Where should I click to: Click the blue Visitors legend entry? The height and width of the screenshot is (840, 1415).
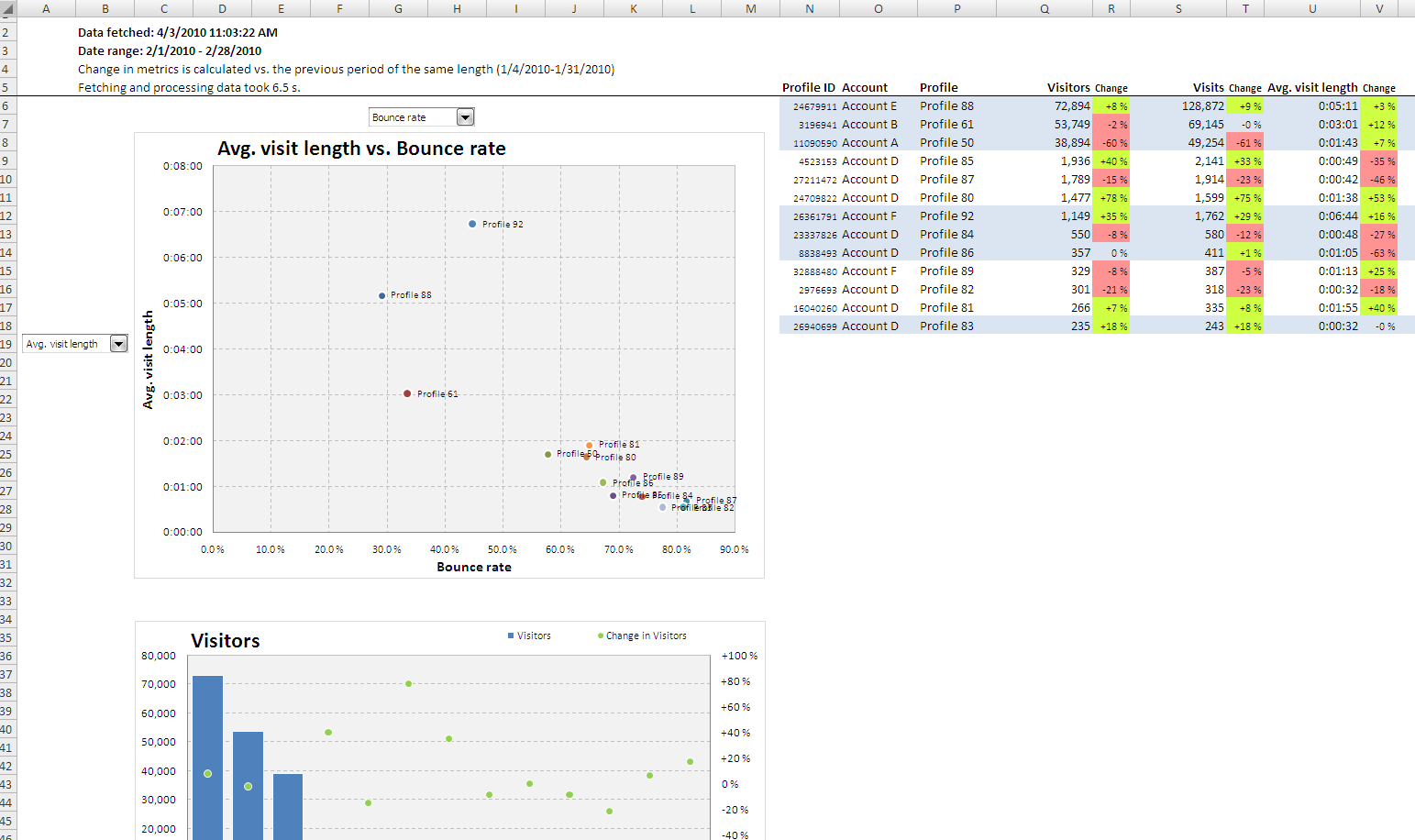pos(529,636)
